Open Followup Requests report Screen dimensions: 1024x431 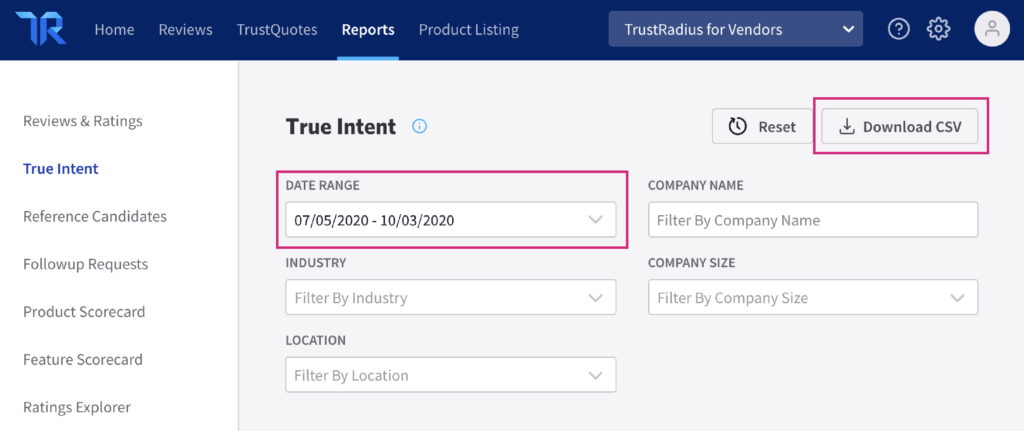[x=86, y=264]
